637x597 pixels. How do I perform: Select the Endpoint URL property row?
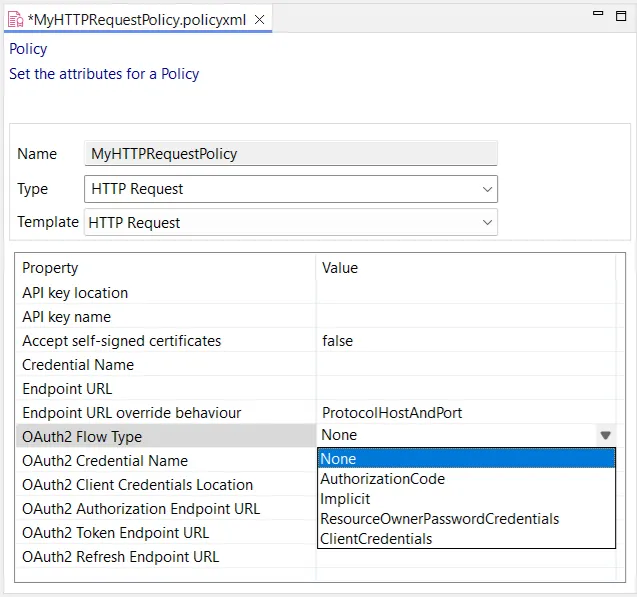pyautogui.click(x=166, y=388)
